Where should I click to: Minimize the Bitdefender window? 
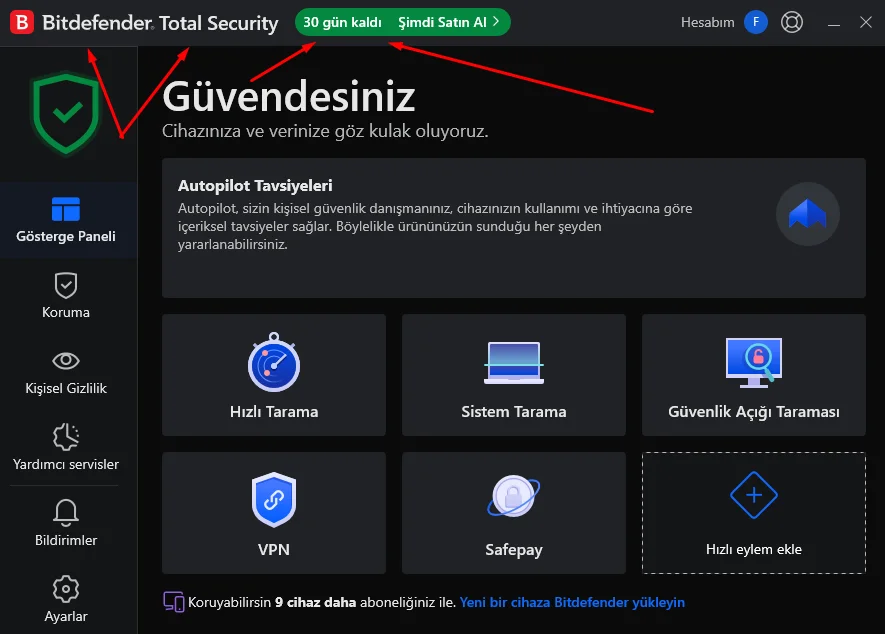pyautogui.click(x=834, y=23)
